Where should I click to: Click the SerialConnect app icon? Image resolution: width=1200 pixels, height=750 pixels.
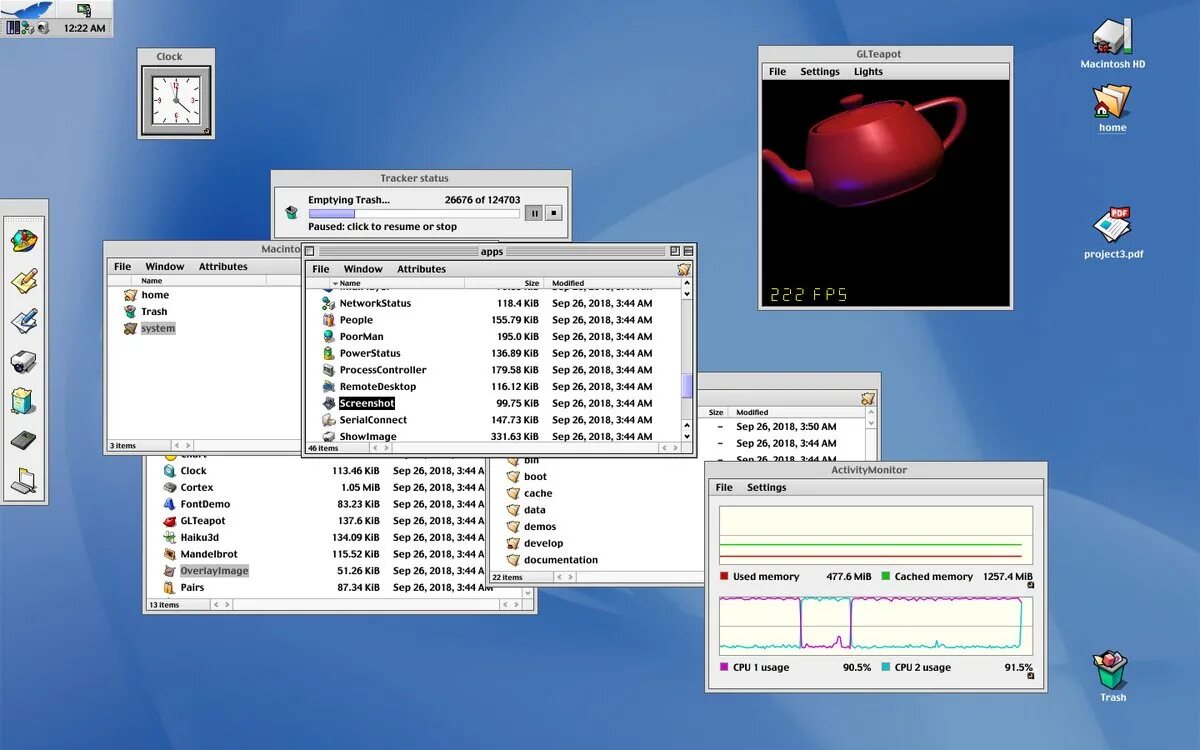(328, 420)
